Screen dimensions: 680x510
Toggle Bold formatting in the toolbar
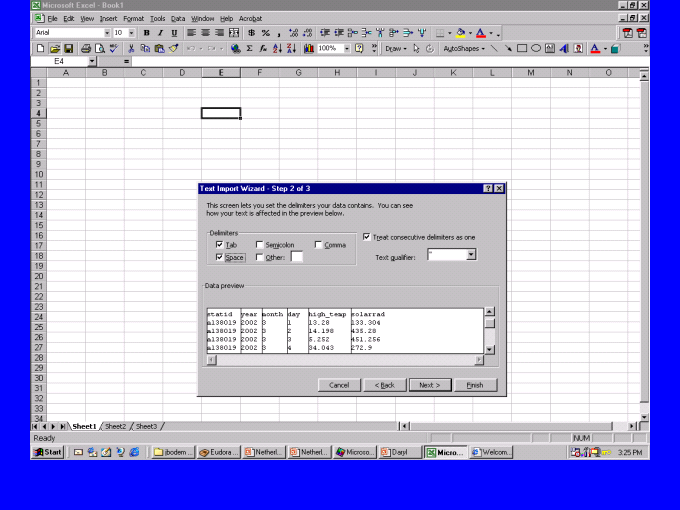click(147, 33)
